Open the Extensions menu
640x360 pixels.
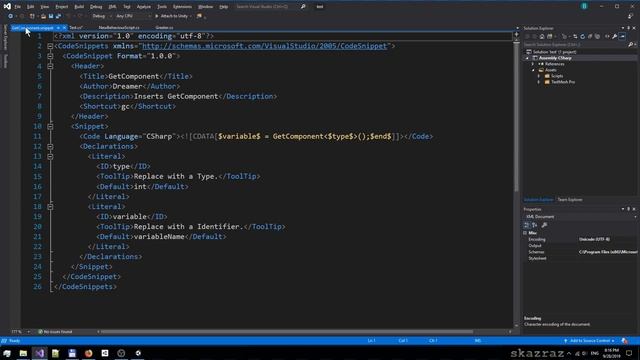182,7
